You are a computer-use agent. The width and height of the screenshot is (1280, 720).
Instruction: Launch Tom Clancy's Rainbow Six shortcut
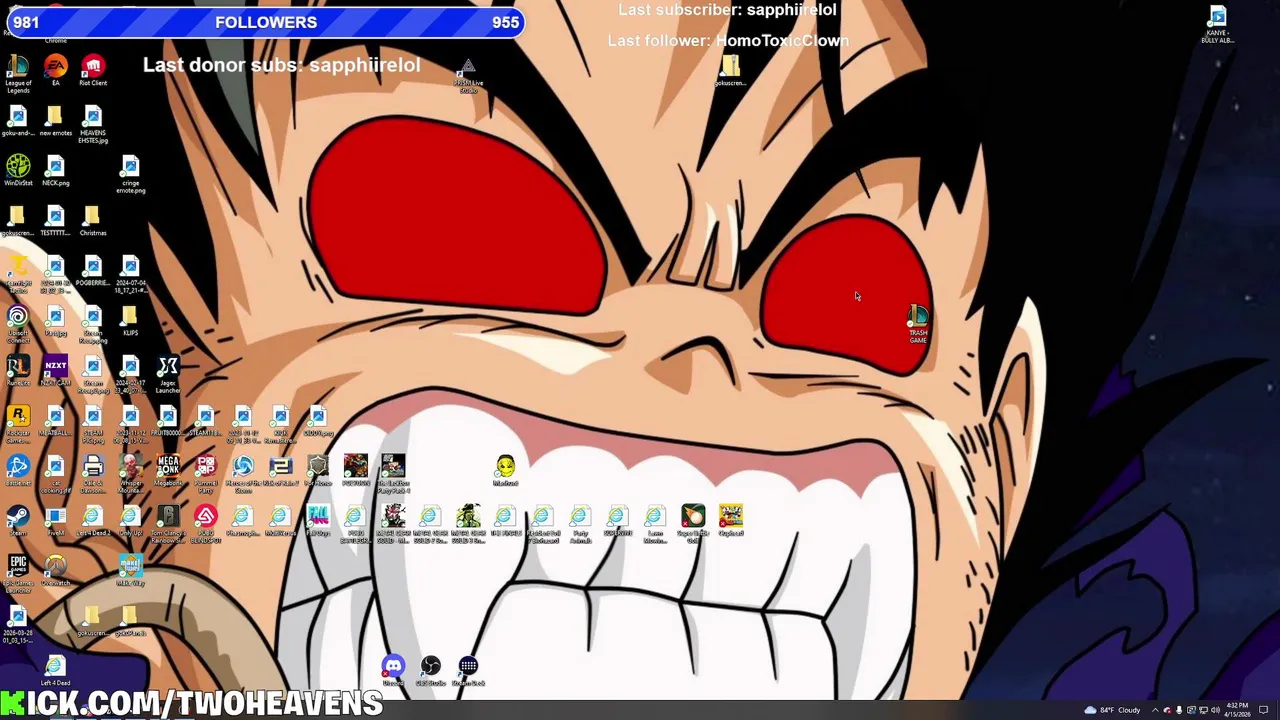tap(167, 524)
